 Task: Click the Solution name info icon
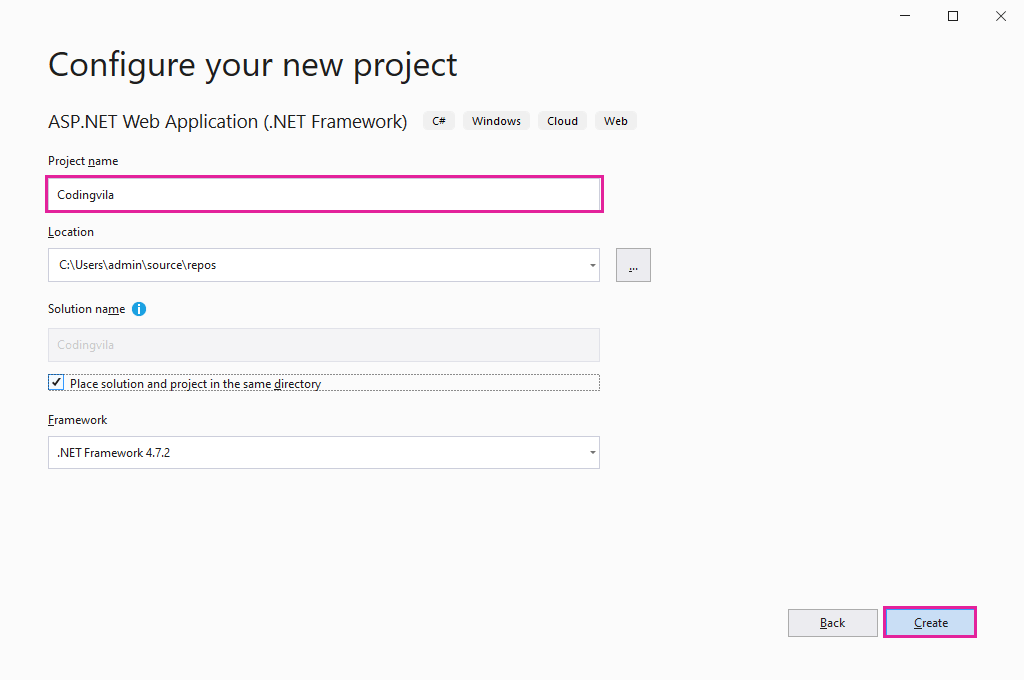139,309
